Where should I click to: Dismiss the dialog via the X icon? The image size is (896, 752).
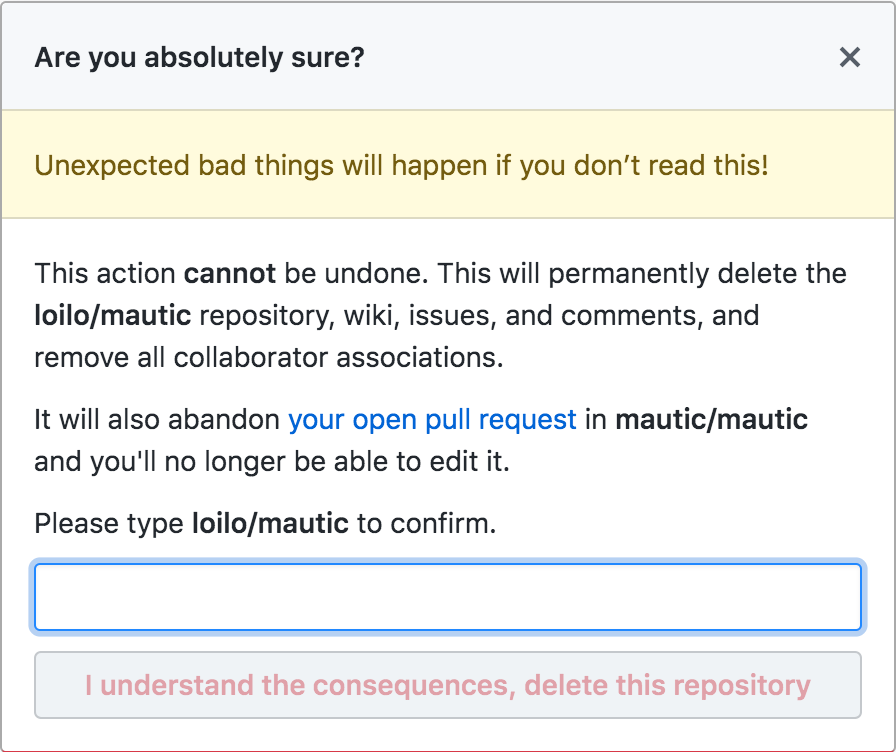click(849, 57)
